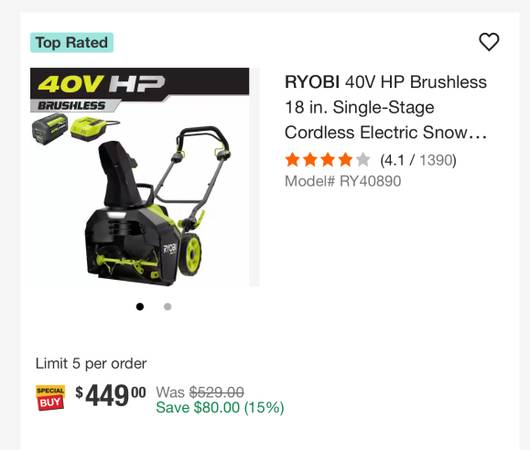Switch to the second image carousel dot
Viewport: 530px width, 450px height.
click(x=168, y=307)
